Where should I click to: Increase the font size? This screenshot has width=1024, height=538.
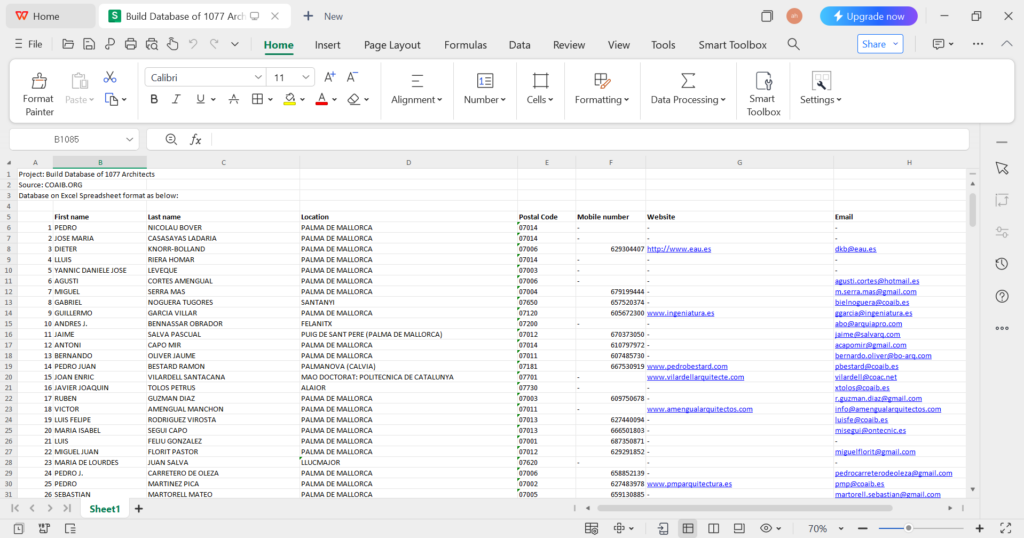[330, 77]
